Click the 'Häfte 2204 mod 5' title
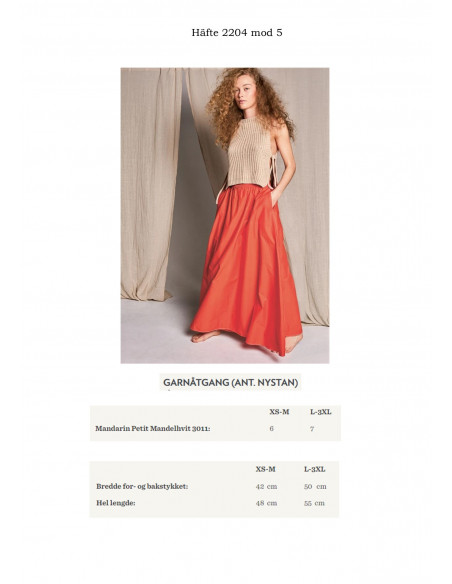The height and width of the screenshot is (584, 452). coord(237,33)
